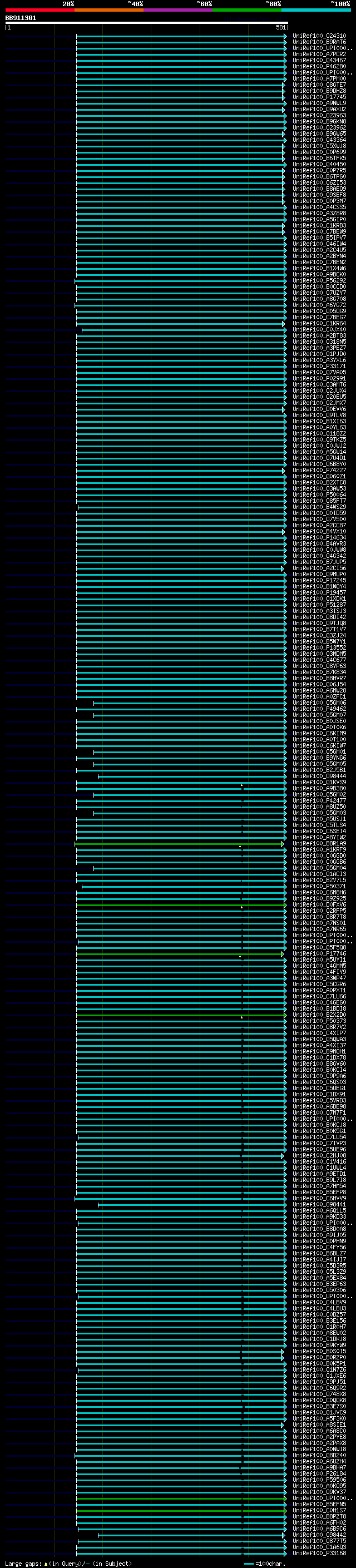
Task: Select hit label UniRef100_C1KRB3
Action: tap(319, 226)
